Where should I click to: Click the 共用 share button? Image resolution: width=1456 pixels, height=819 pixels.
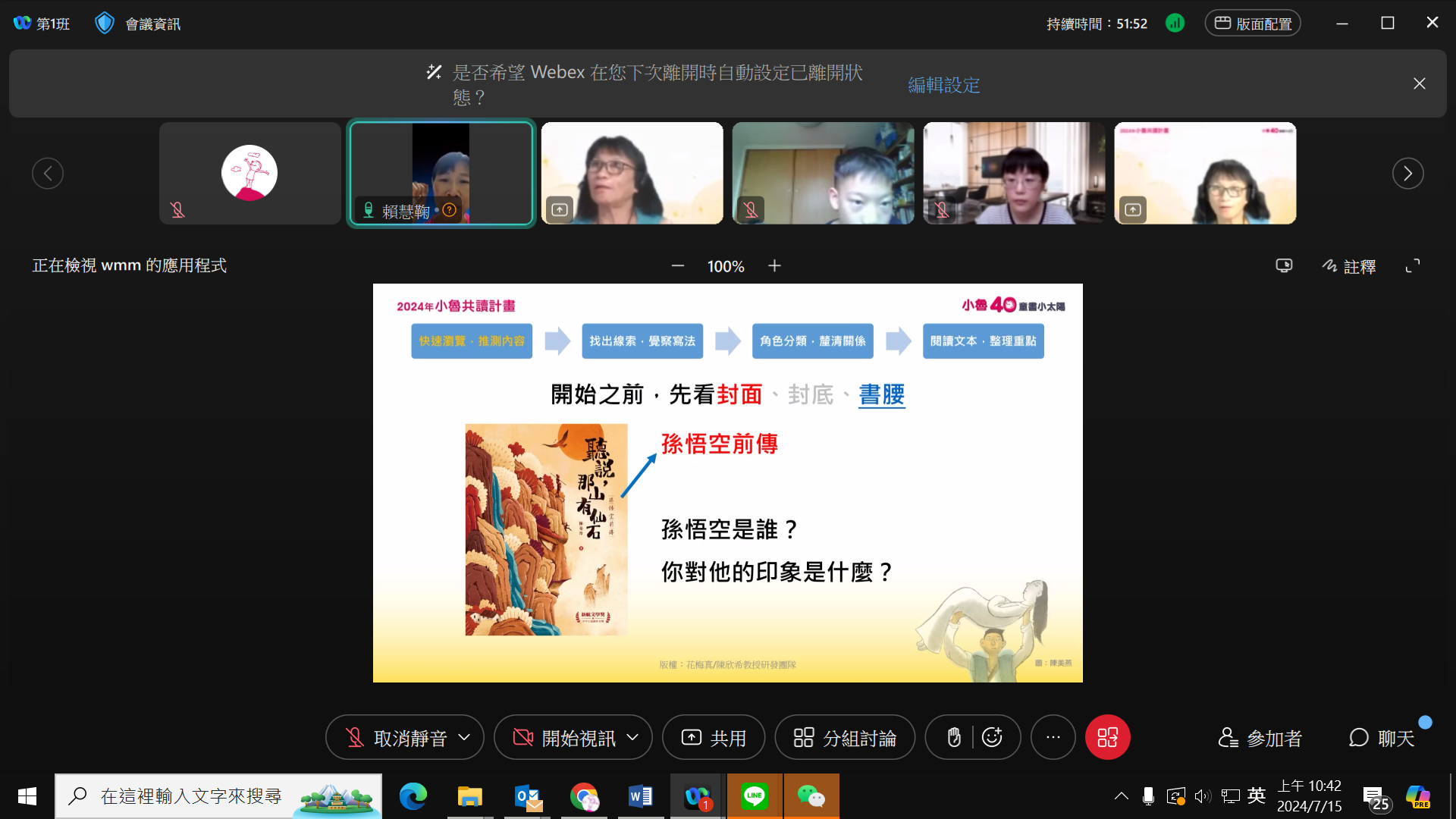[714, 737]
